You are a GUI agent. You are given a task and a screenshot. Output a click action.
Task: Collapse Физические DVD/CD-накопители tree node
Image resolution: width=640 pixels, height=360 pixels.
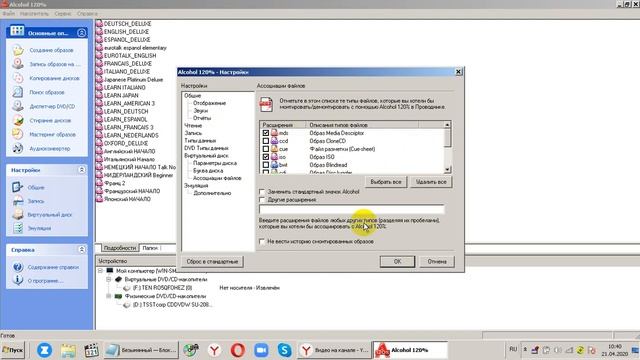coord(109,296)
